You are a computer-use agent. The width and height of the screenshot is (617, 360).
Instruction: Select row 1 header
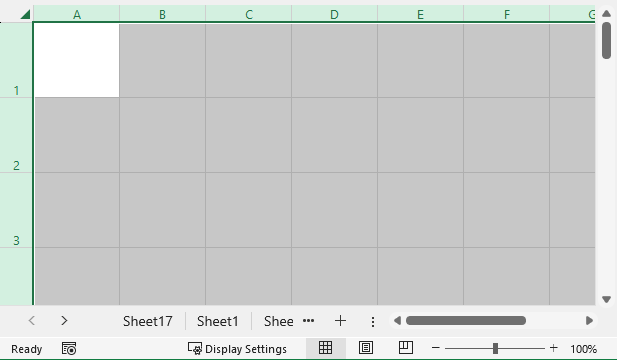coord(16,60)
